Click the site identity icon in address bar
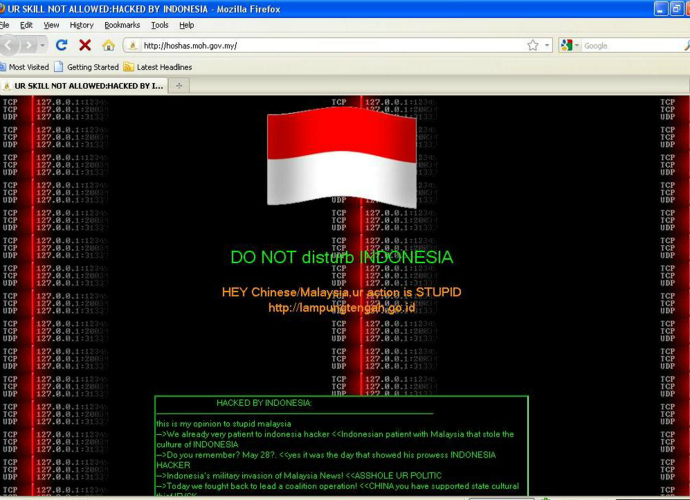 click(132, 45)
